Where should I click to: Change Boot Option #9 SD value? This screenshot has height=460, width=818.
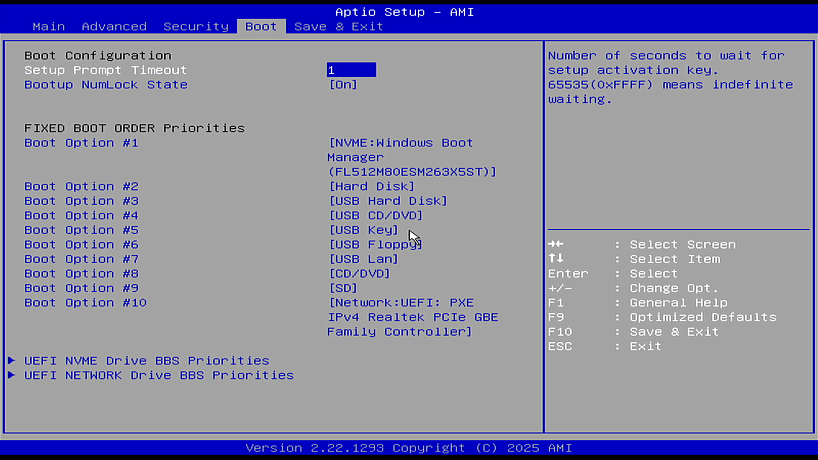coord(343,288)
